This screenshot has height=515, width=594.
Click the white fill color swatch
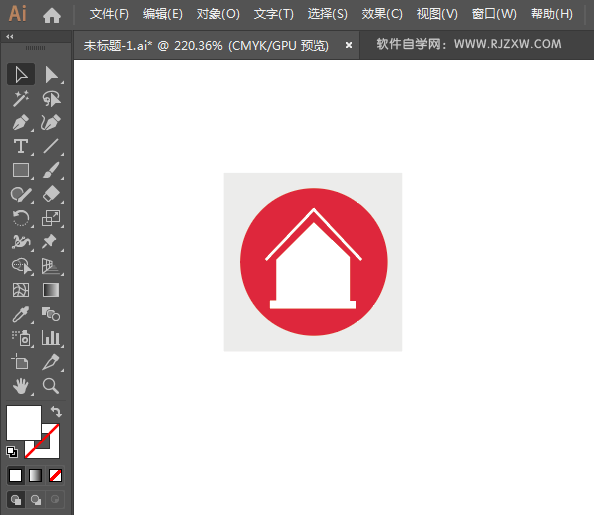tap(23, 423)
